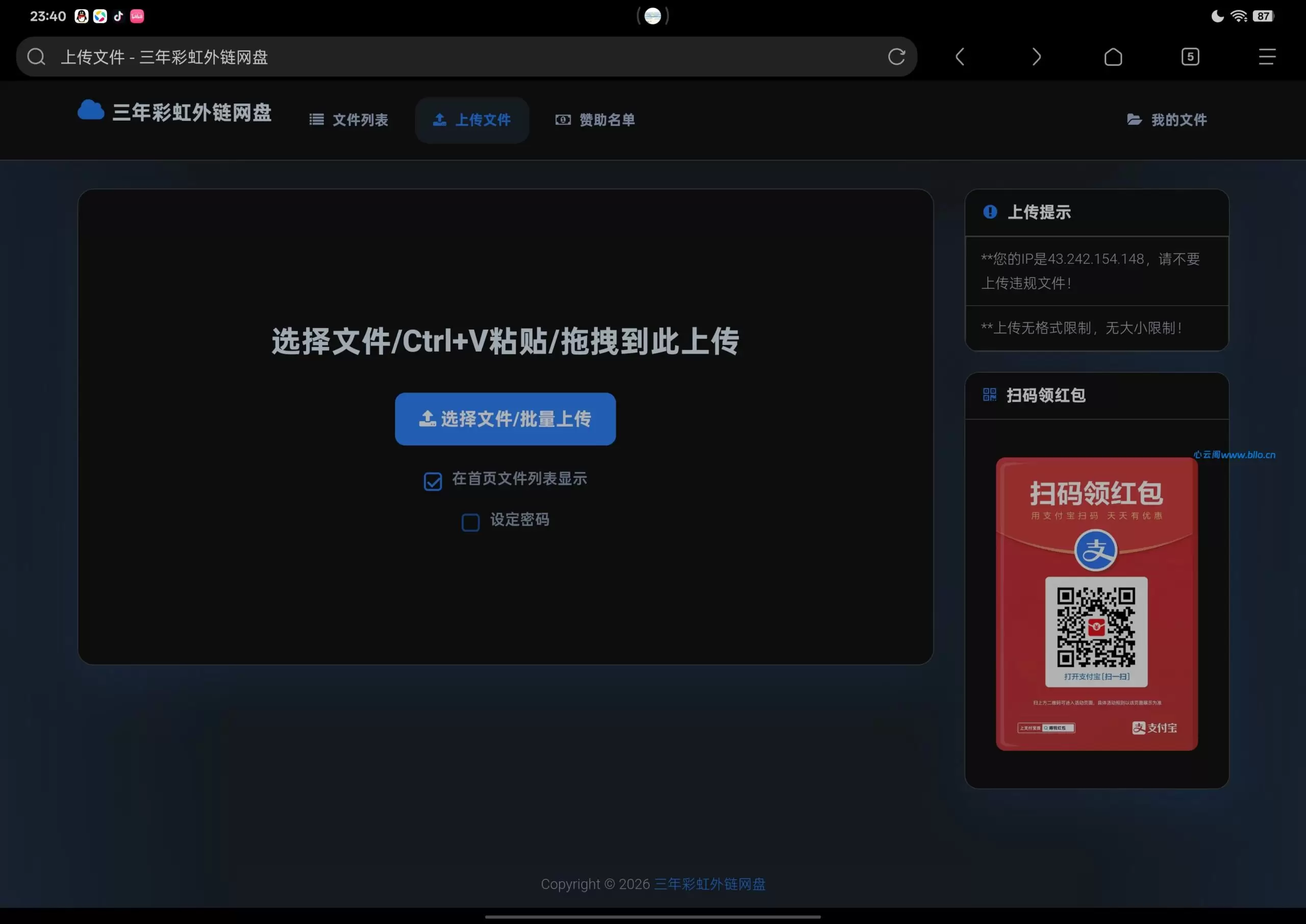Switch to the 上传文件 tab

[472, 120]
